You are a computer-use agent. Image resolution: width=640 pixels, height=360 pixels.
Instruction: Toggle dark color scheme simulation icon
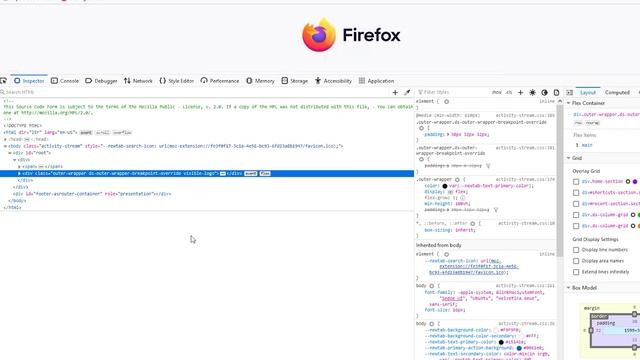coord(544,93)
